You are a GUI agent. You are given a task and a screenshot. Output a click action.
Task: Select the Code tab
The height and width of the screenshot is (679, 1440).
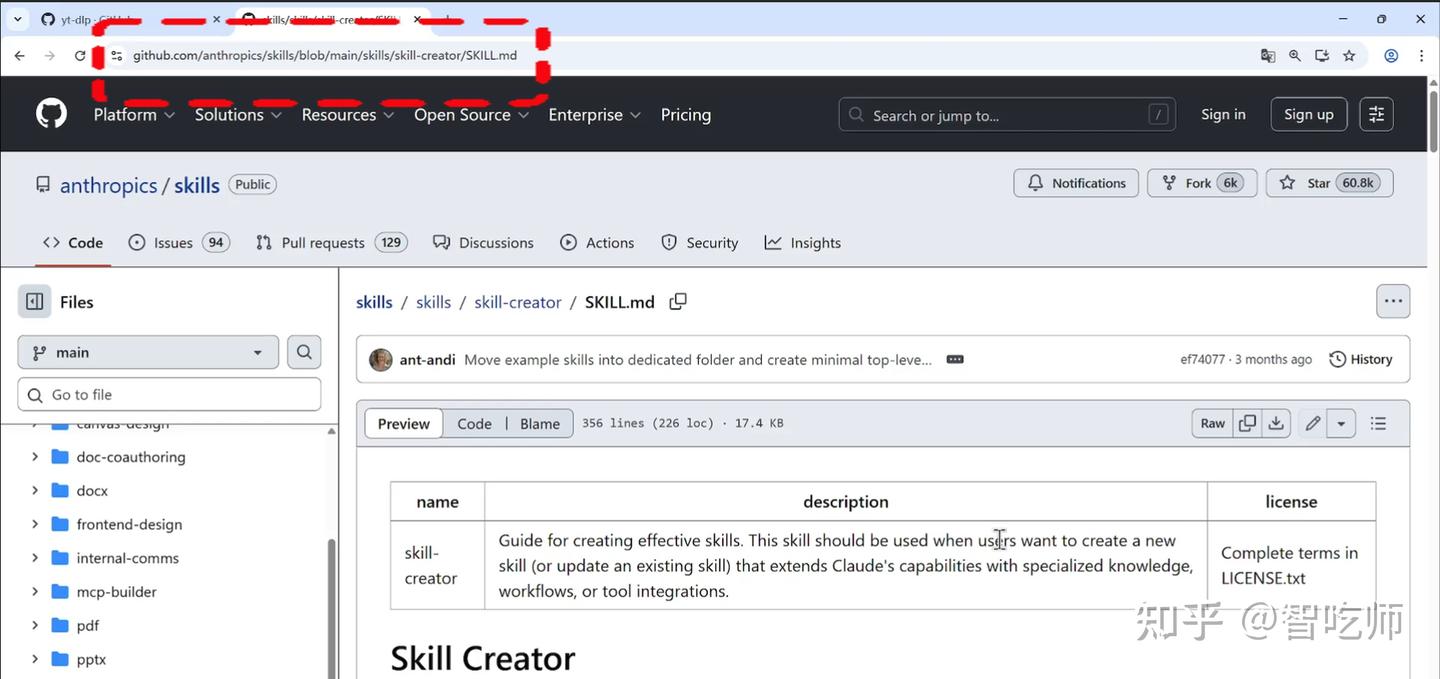coord(73,243)
